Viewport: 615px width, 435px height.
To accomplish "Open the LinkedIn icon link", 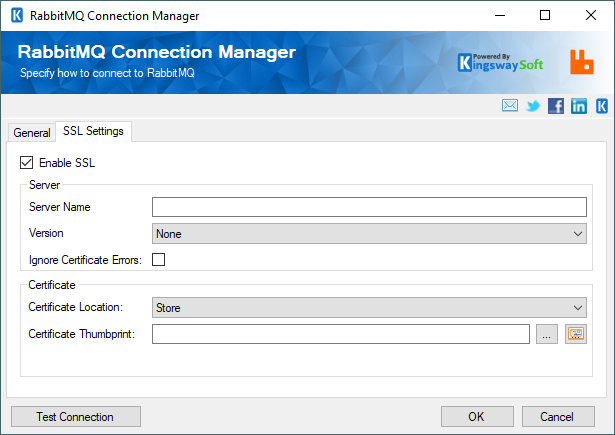I will point(579,106).
